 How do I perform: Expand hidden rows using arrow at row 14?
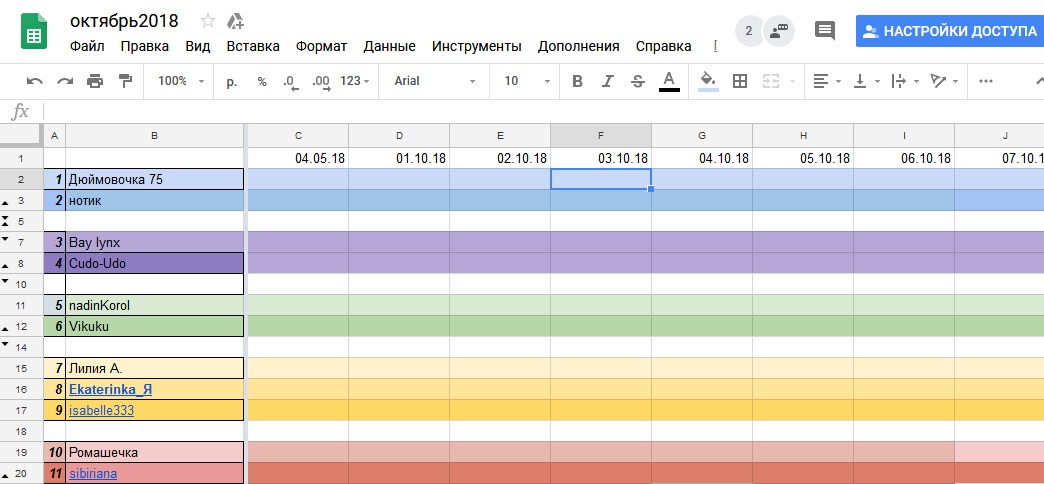[6, 345]
